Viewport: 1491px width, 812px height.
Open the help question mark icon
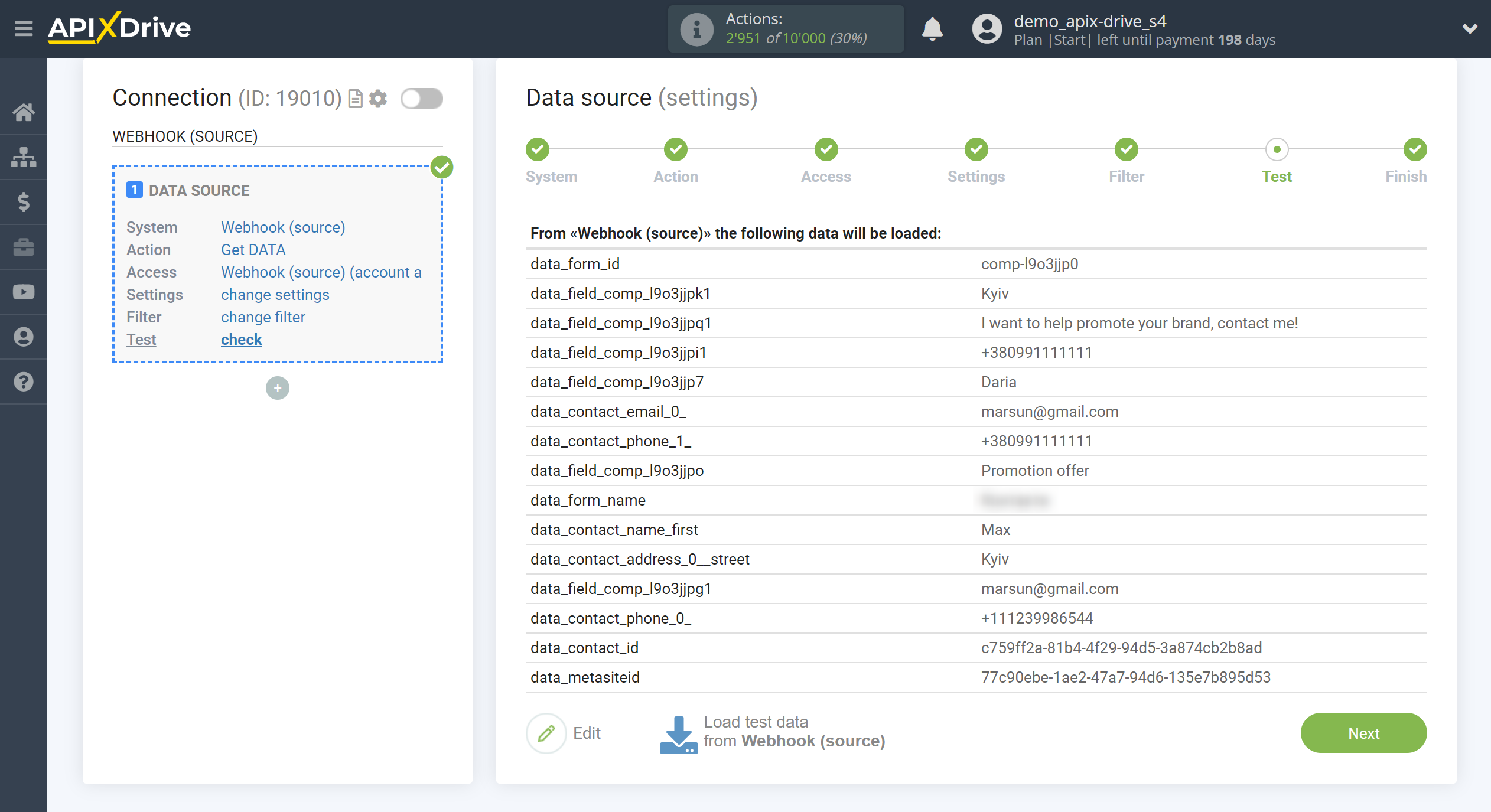point(24,381)
